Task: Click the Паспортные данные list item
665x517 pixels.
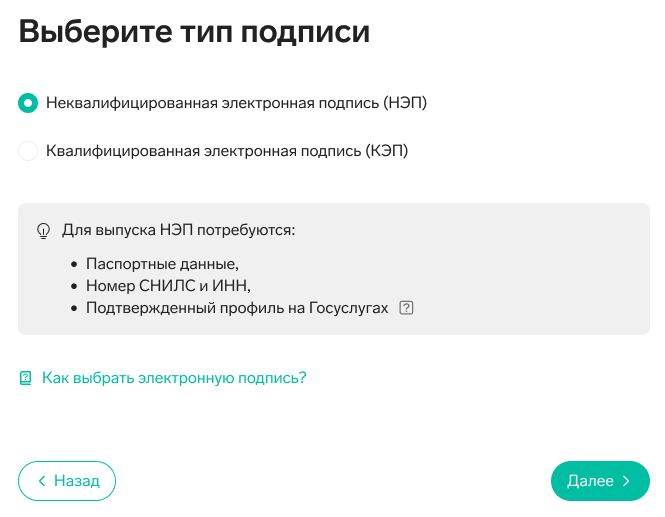Action: click(162, 264)
